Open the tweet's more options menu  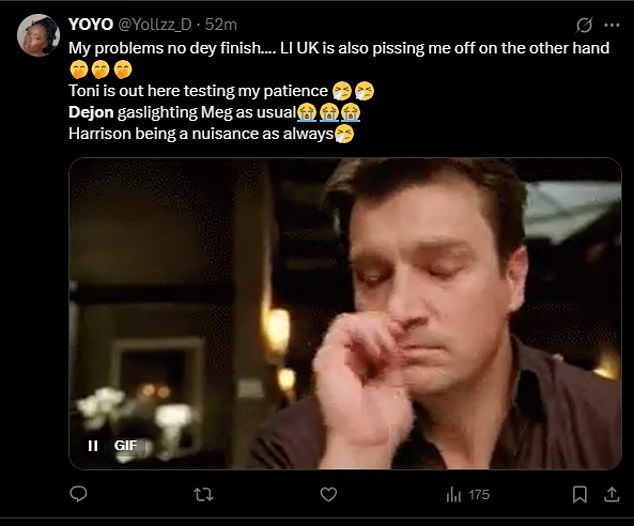[612, 24]
